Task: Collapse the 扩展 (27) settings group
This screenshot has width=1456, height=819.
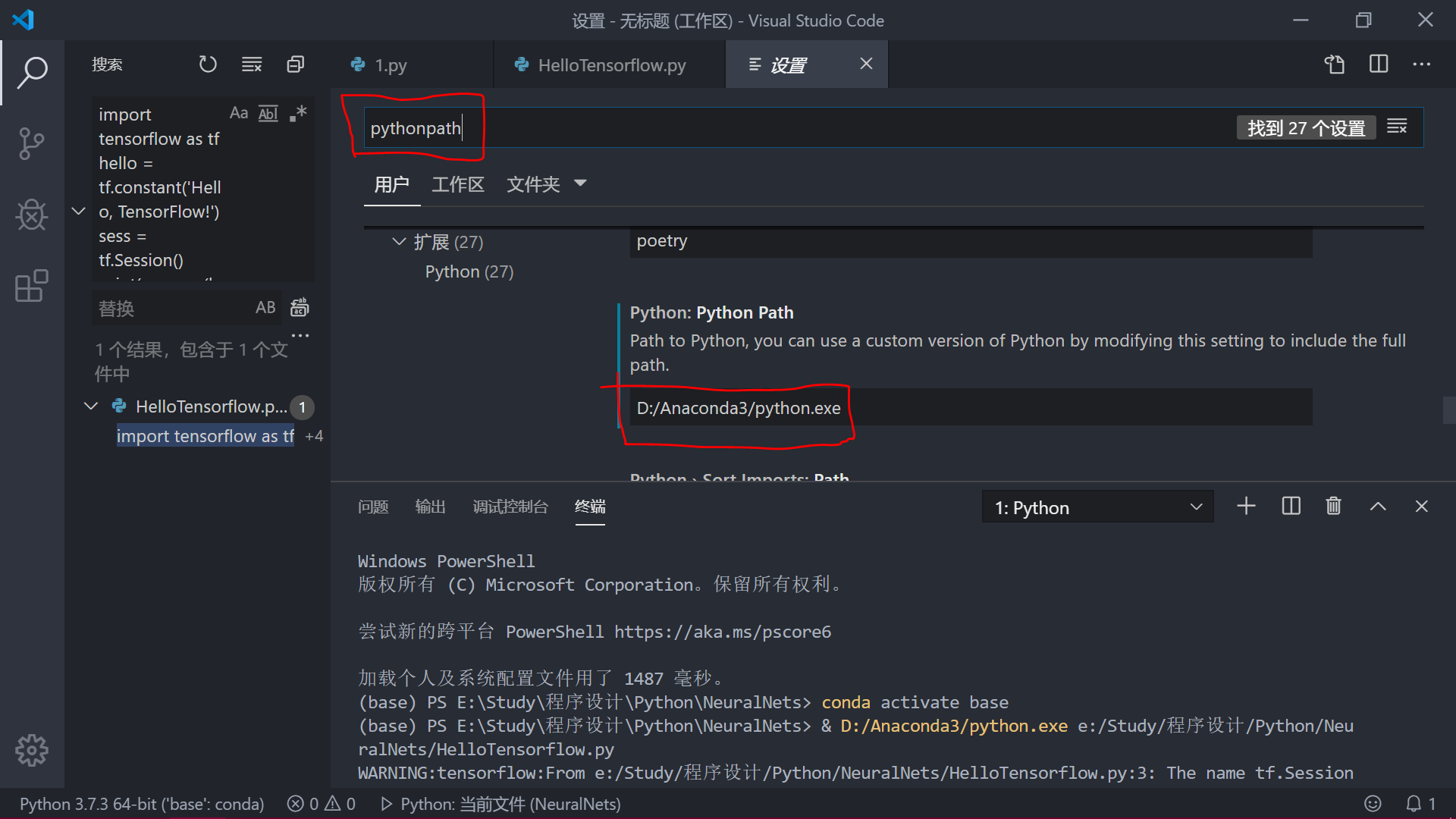Action: (399, 242)
